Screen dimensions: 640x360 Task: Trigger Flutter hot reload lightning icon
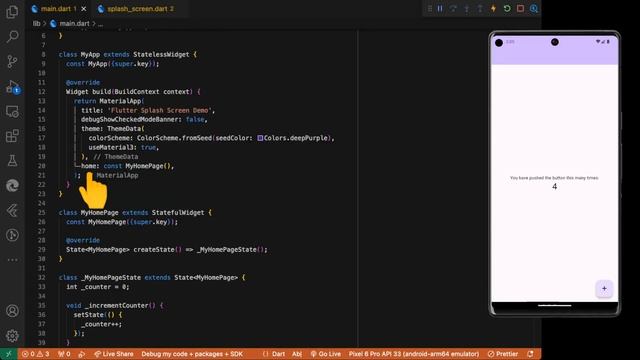pyautogui.click(x=493, y=9)
